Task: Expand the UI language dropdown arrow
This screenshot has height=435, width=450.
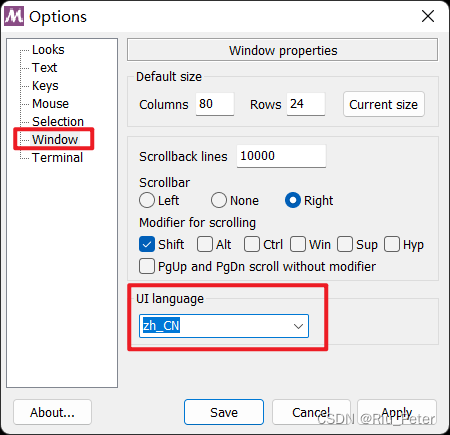Action: click(x=298, y=326)
